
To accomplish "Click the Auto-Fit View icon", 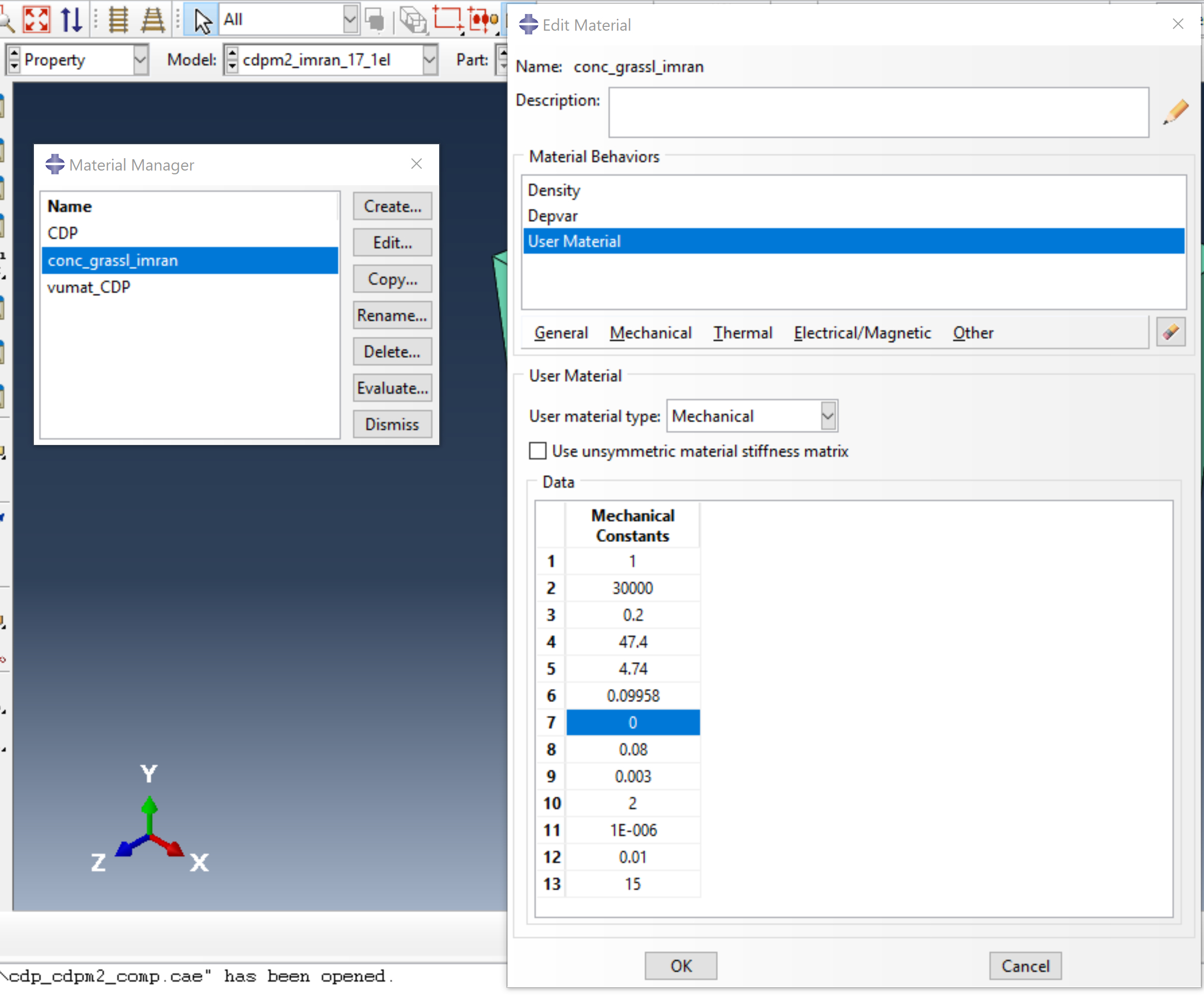I will tap(36, 19).
